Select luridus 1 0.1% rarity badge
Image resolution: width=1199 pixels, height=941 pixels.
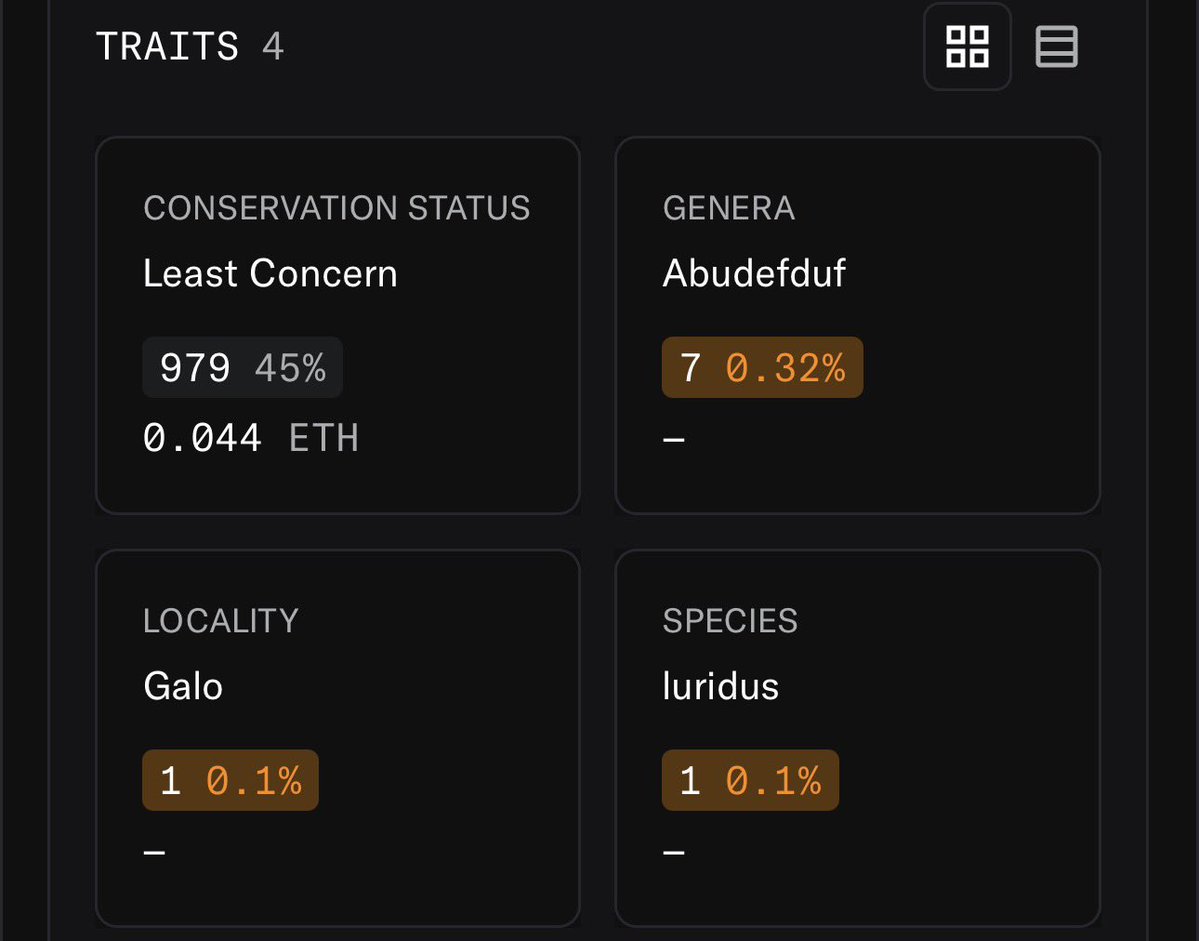tap(750, 780)
